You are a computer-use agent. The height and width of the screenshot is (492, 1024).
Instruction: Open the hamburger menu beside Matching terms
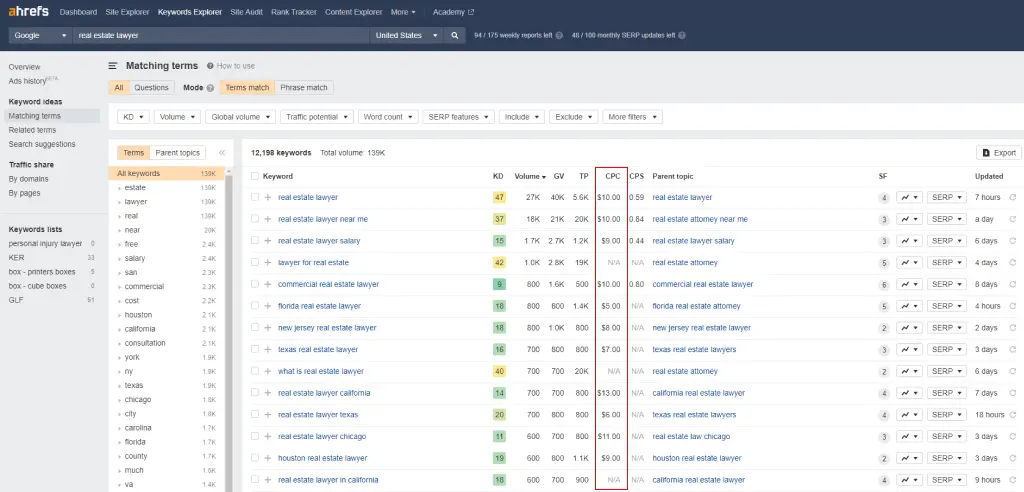point(113,66)
